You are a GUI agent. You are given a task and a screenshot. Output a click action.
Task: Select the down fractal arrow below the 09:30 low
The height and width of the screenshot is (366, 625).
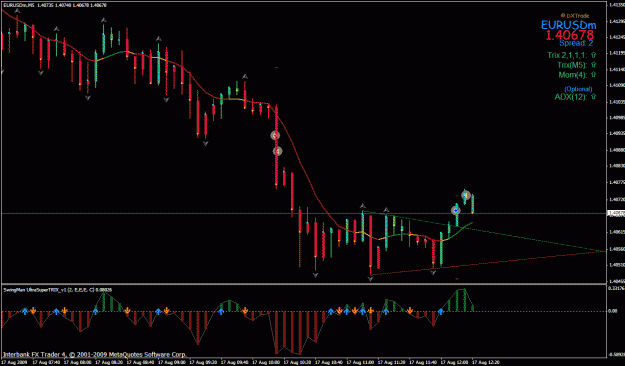click(205, 144)
